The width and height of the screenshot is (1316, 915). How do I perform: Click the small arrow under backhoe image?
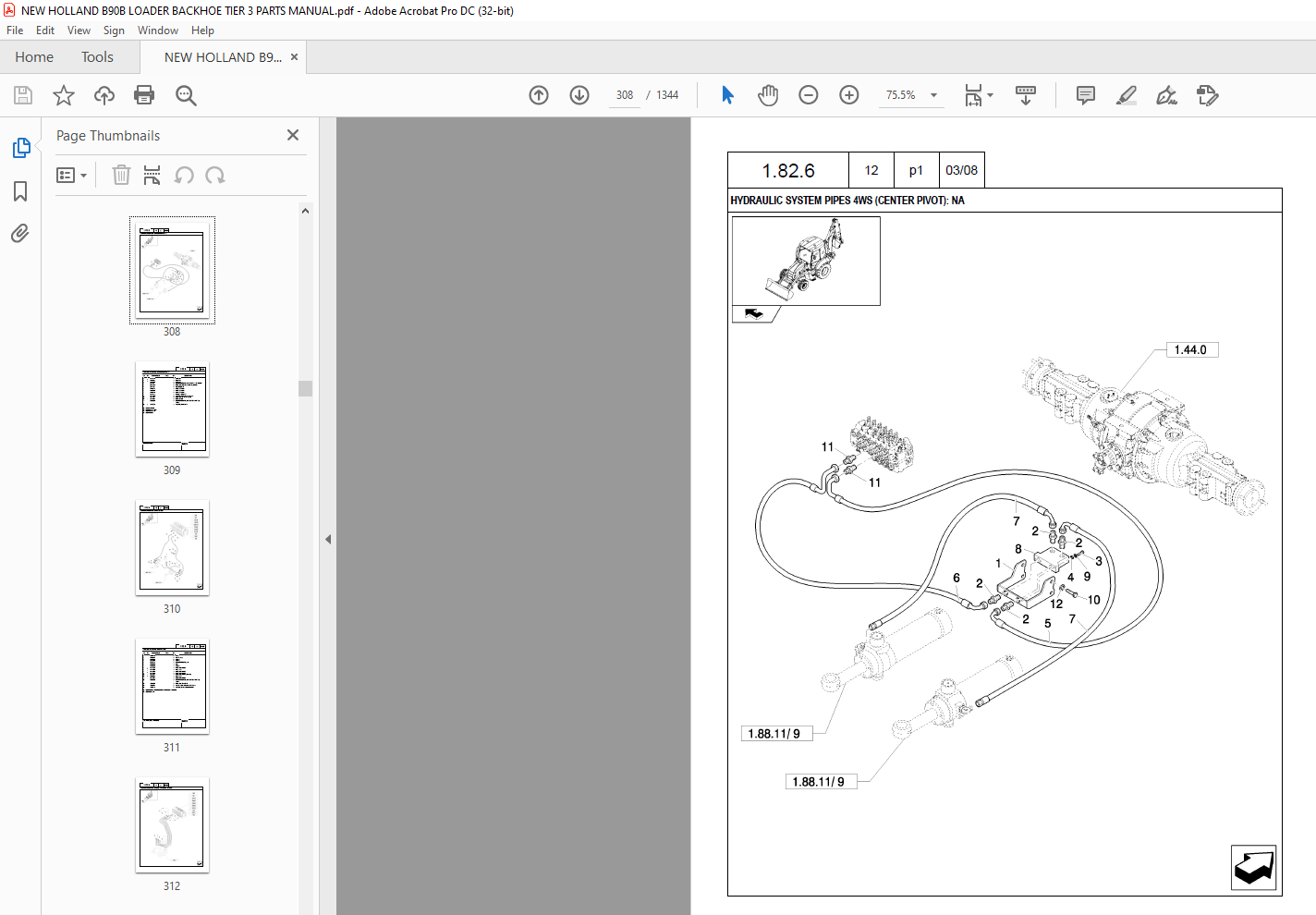tap(754, 313)
